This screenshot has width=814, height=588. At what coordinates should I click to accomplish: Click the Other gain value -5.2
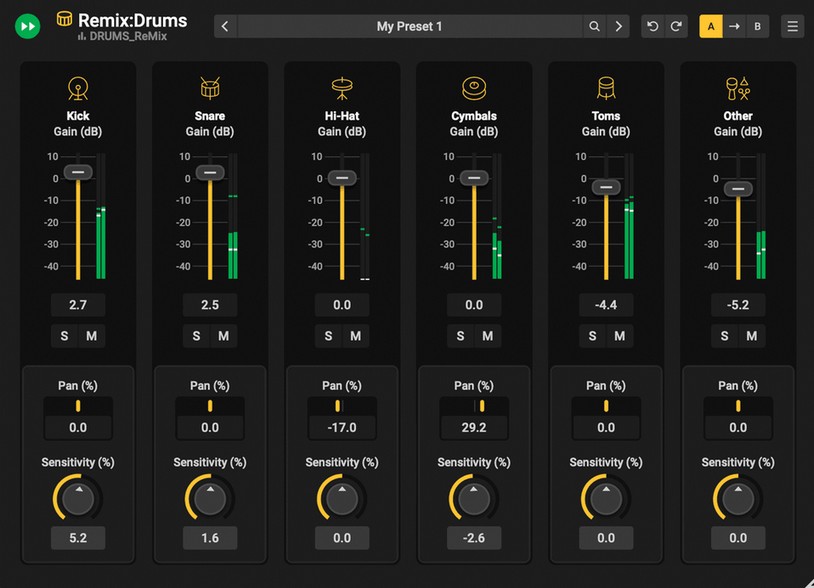(738, 305)
